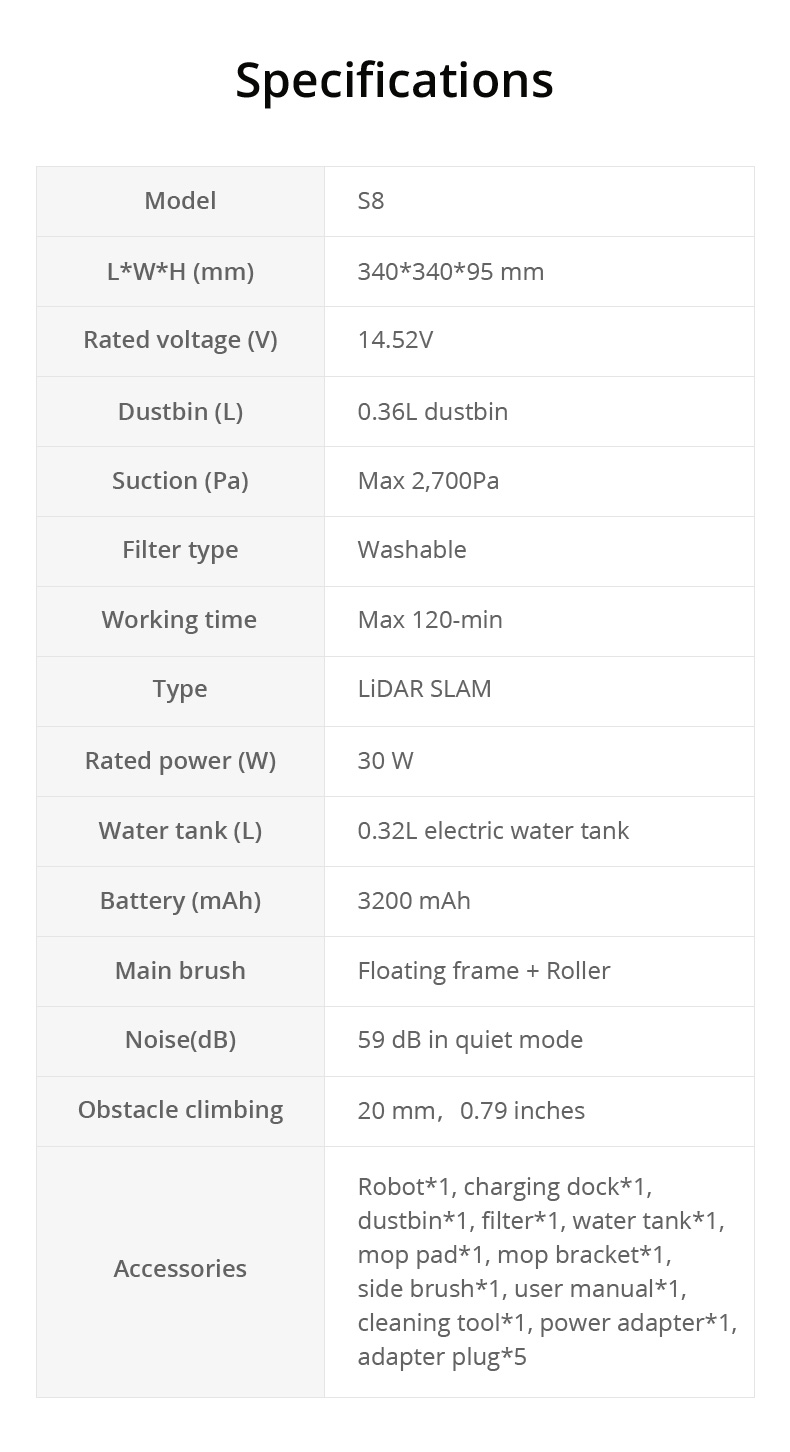Click the Washable filter type value
Viewport: 790px width, 1452px height.
[412, 550]
